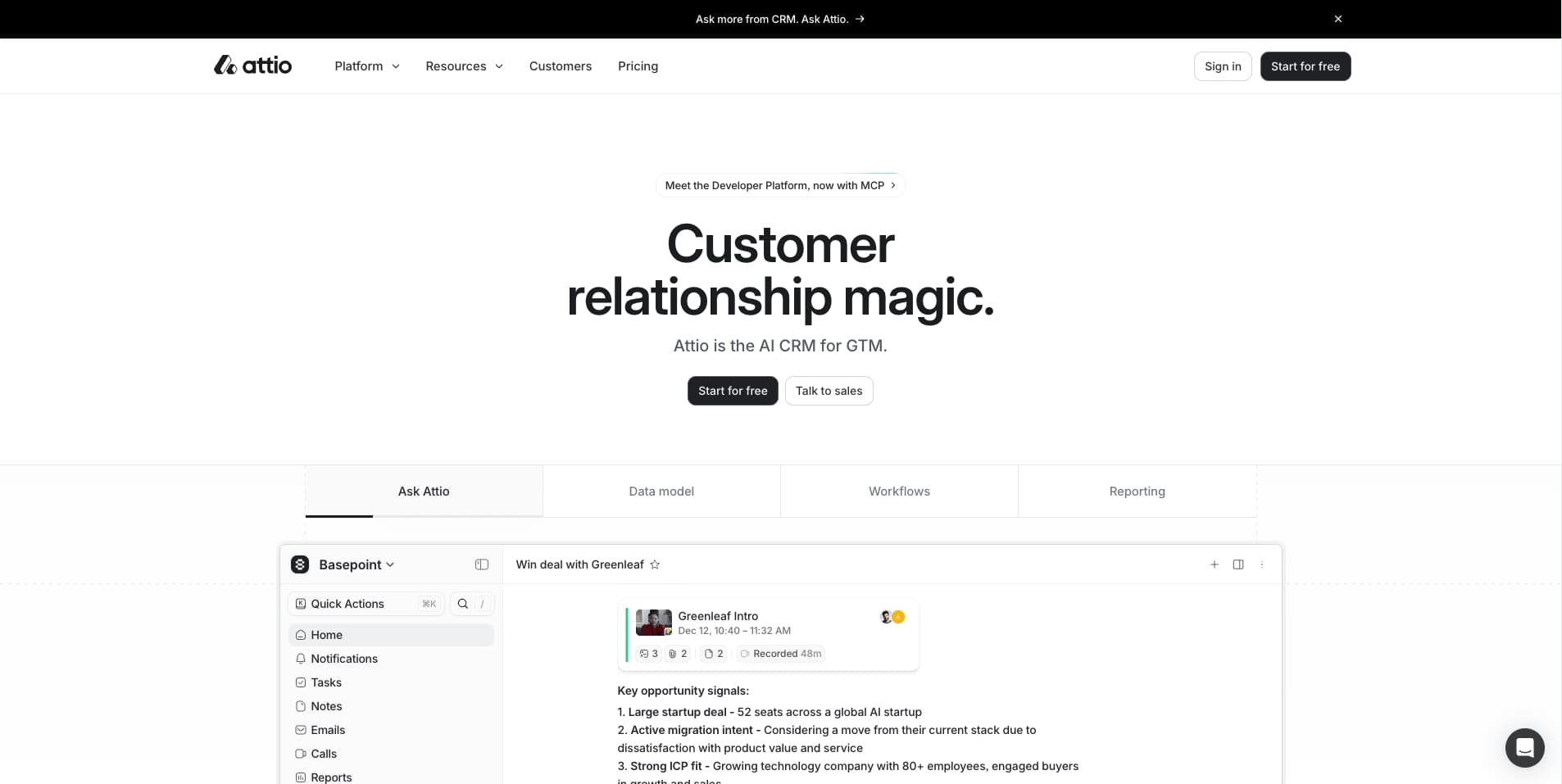This screenshot has width=1562, height=784.
Task: Click the Reports chart icon
Action: [301, 777]
